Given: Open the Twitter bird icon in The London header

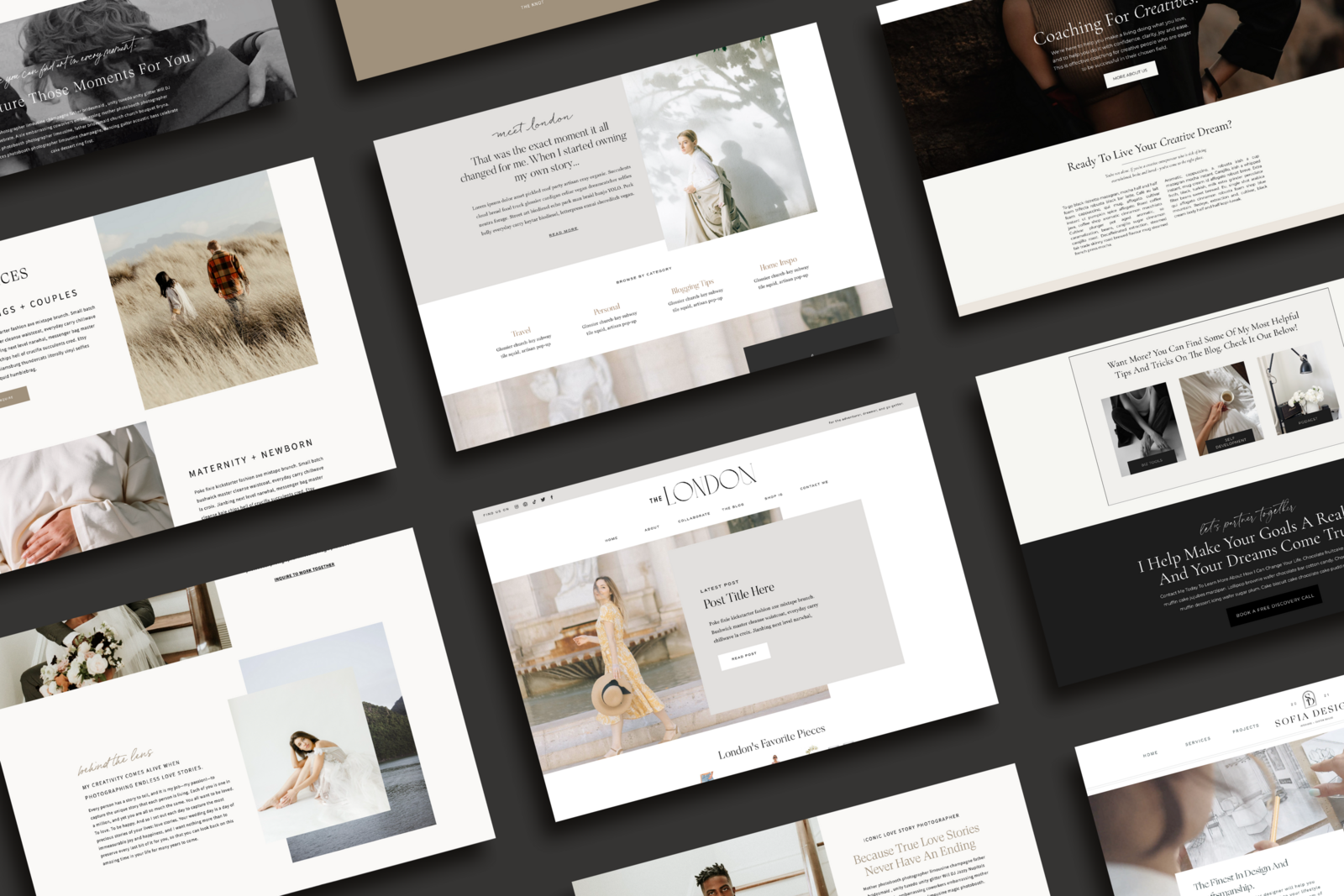Looking at the screenshot, I should point(543,500).
